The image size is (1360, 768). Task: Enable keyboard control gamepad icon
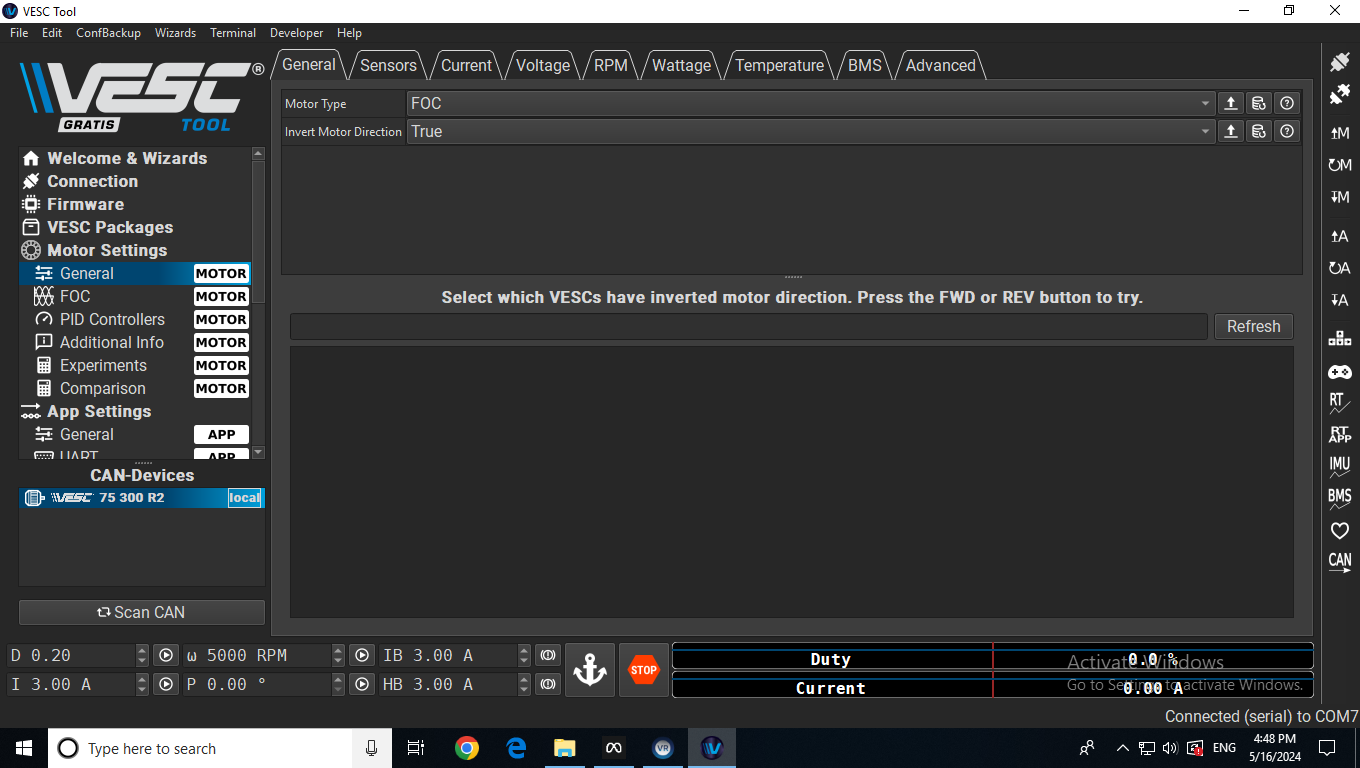1339,372
